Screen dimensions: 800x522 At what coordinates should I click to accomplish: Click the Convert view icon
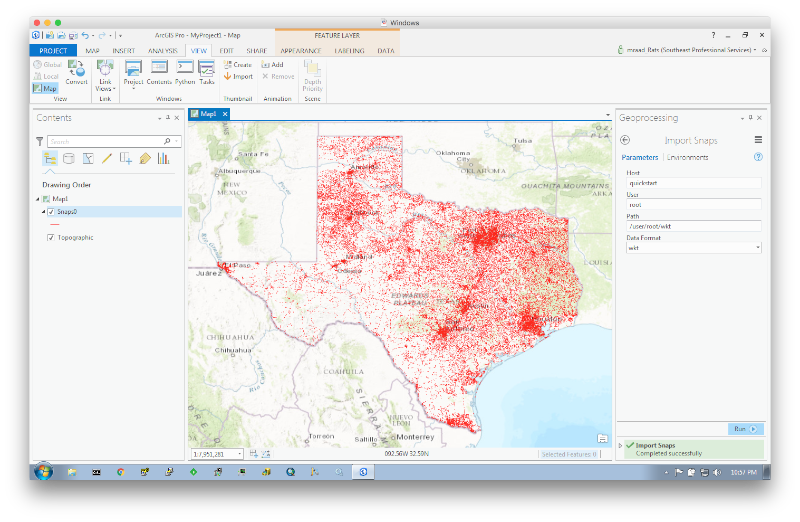coord(77,72)
